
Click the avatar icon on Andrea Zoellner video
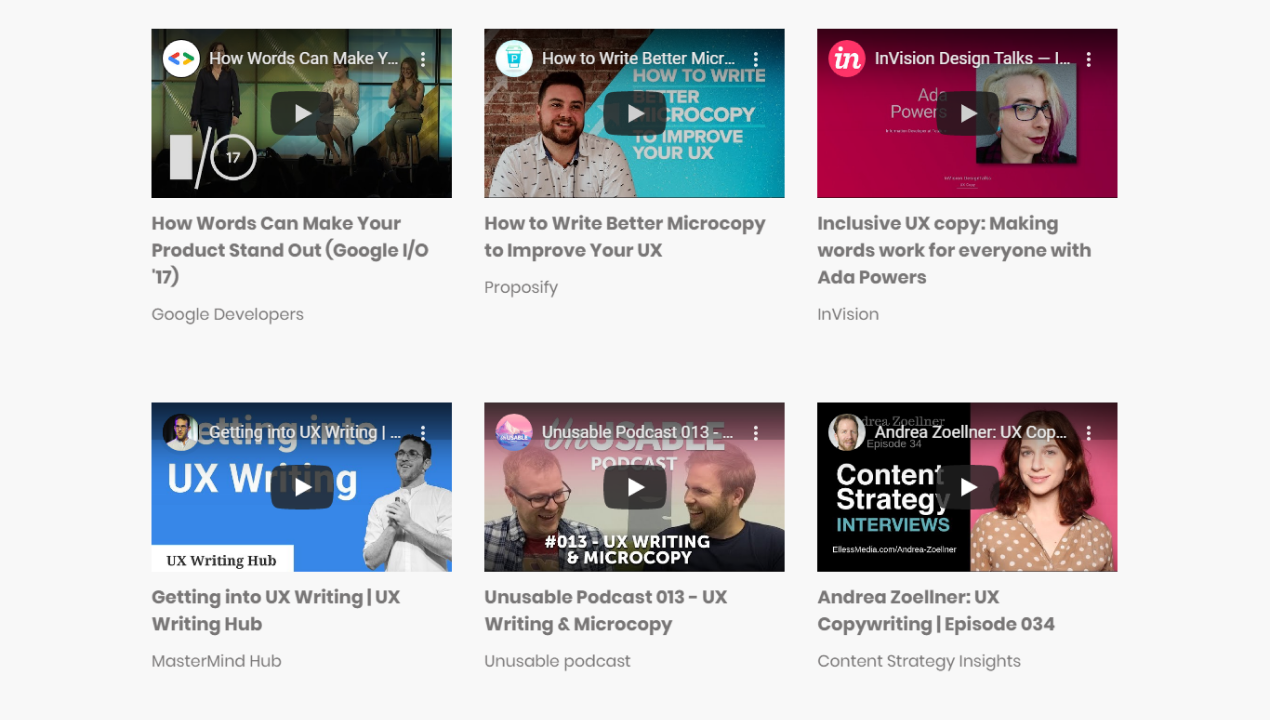click(846, 432)
